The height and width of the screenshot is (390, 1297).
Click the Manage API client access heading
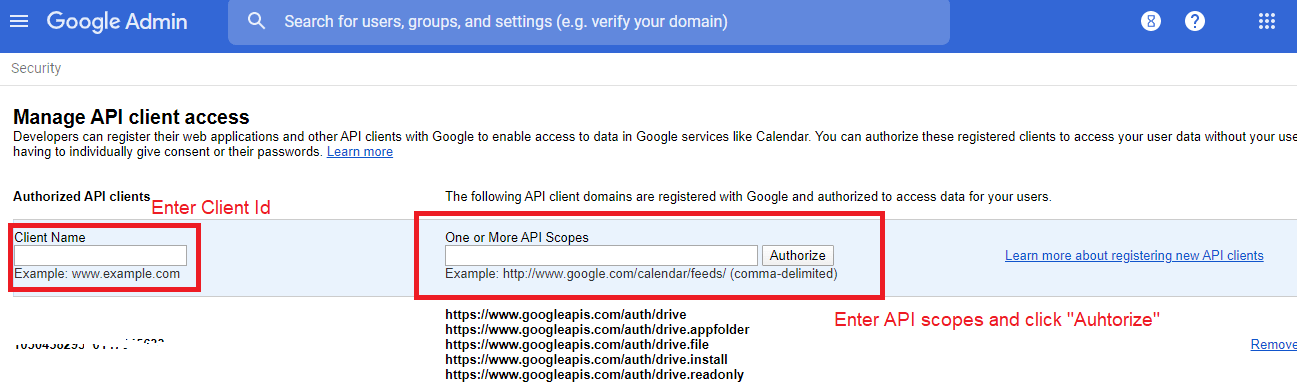(x=131, y=117)
